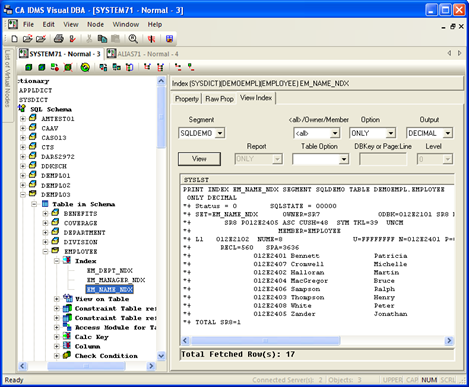Open the Property tab
This screenshot has width=473, height=391.
pyautogui.click(x=187, y=99)
